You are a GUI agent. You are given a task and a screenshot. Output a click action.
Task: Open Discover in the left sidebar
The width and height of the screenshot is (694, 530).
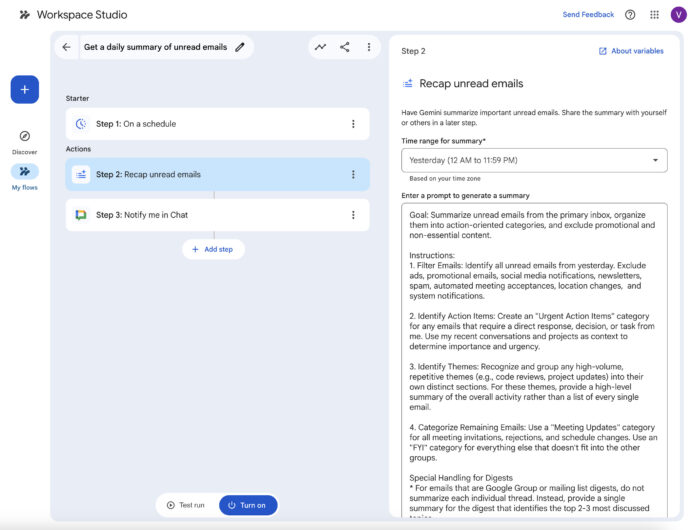pyautogui.click(x=25, y=137)
